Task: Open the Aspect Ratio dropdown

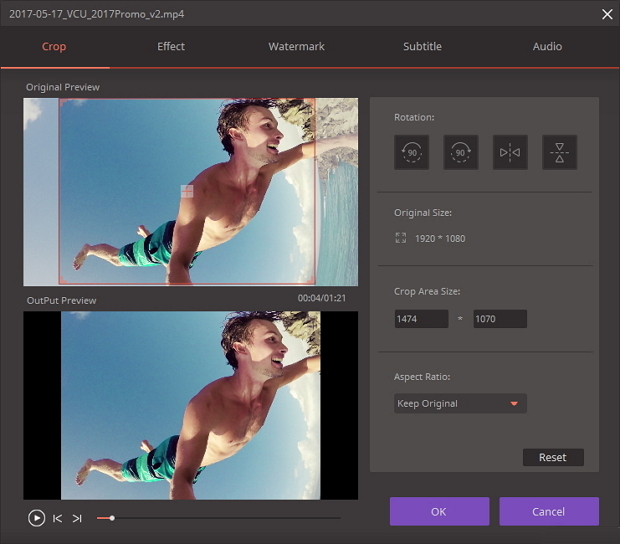Action: click(x=460, y=404)
